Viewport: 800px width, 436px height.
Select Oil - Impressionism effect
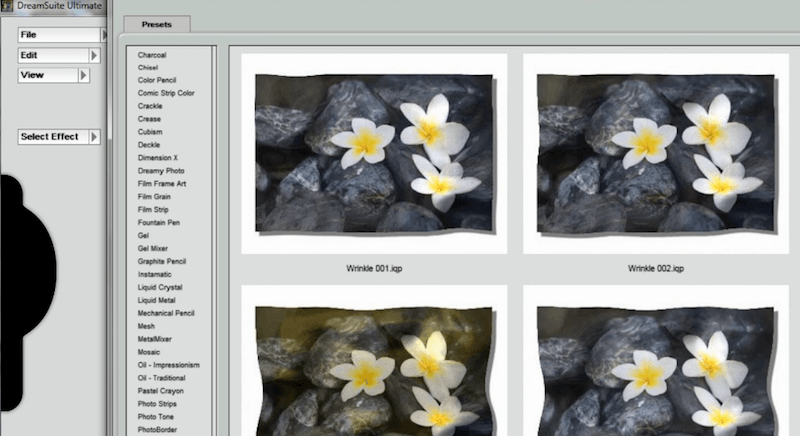pyautogui.click(x=168, y=365)
